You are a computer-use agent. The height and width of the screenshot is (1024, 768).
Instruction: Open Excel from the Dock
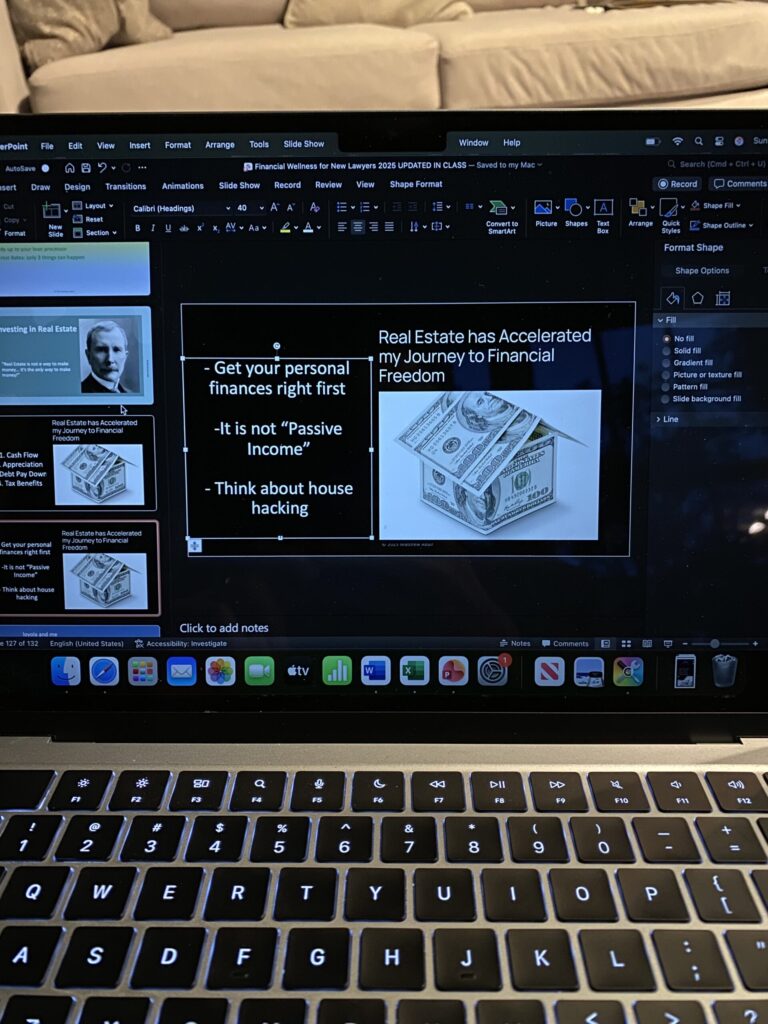[414, 671]
